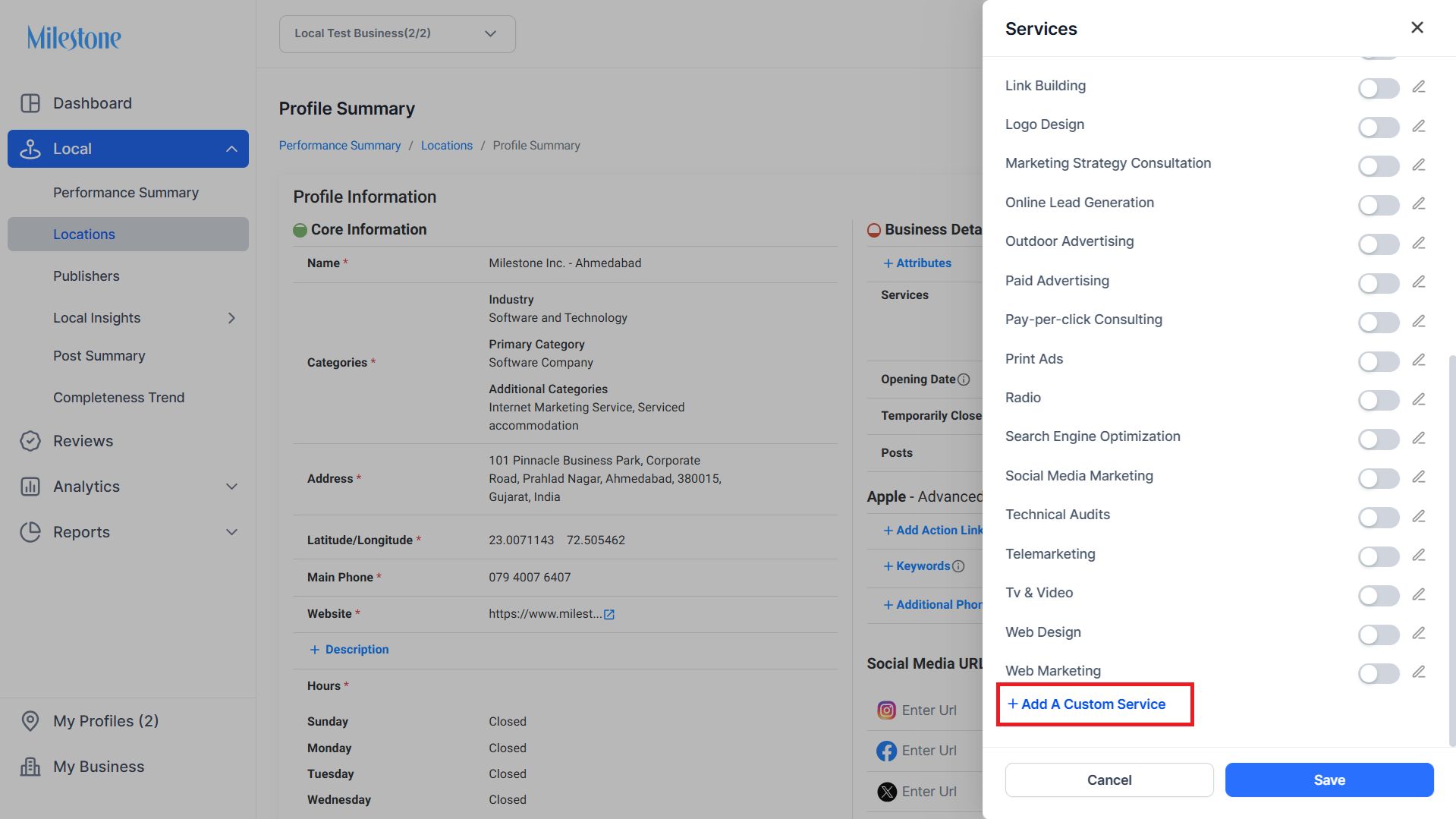Click the Save button
Screen dimensions: 1456x819
click(1329, 780)
